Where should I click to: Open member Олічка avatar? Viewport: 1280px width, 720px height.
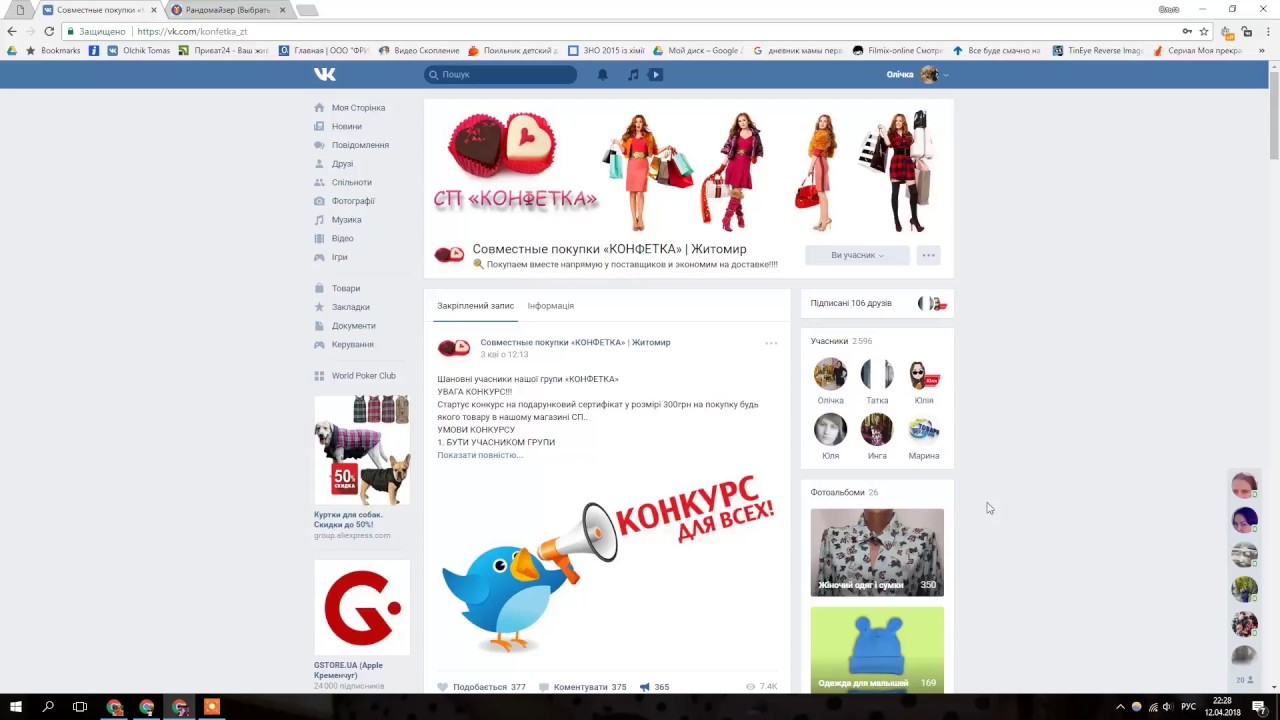point(830,374)
